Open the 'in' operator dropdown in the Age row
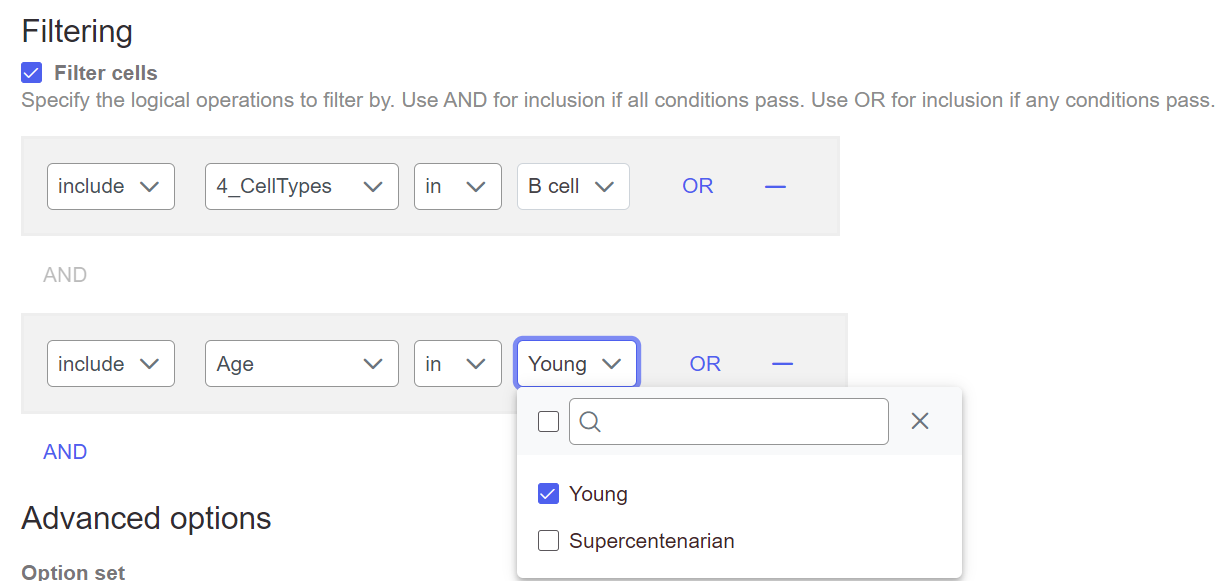This screenshot has width=1223, height=582. tap(458, 364)
